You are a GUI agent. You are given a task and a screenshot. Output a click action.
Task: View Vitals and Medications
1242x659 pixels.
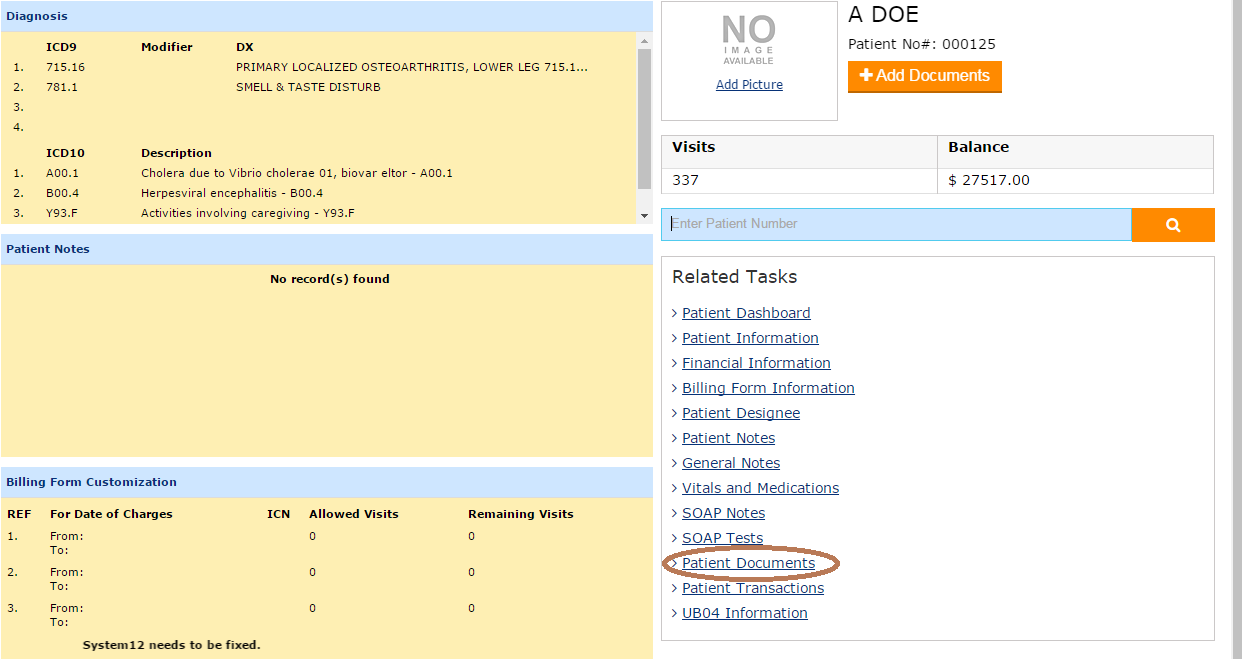[760, 488]
